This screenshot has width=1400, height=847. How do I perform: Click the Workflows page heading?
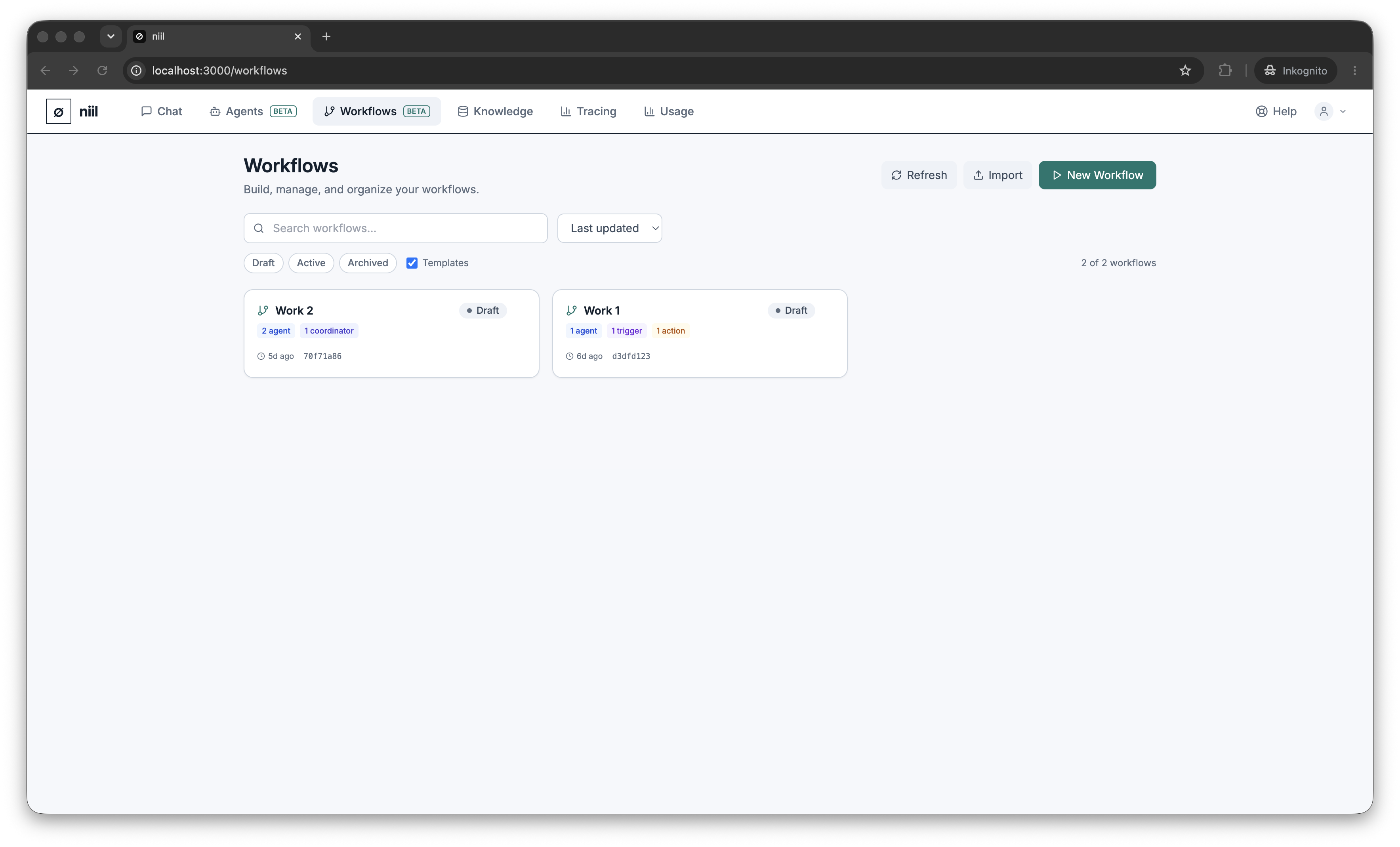(291, 165)
